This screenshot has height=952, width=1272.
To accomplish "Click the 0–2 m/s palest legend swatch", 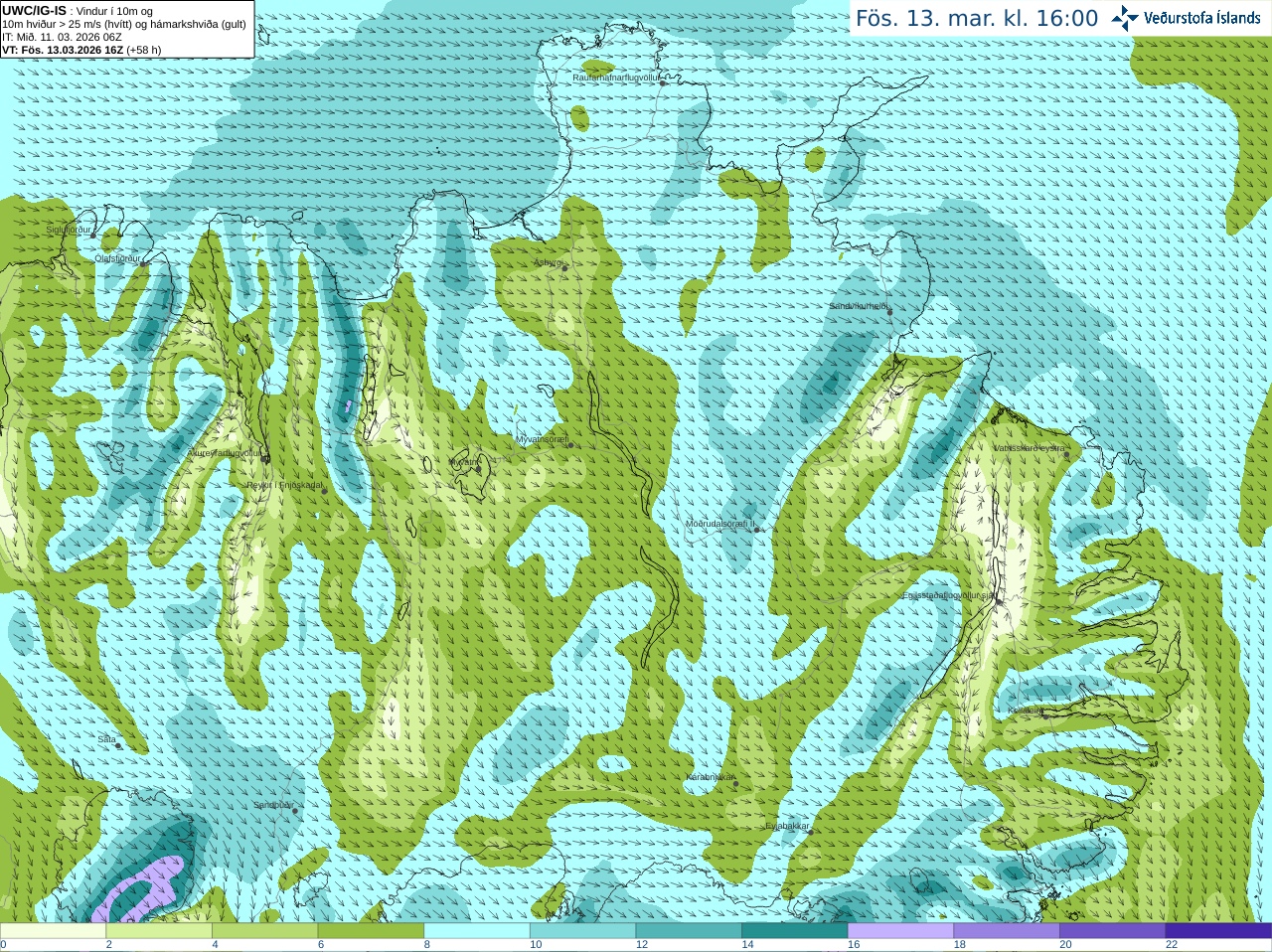I will [53, 931].
